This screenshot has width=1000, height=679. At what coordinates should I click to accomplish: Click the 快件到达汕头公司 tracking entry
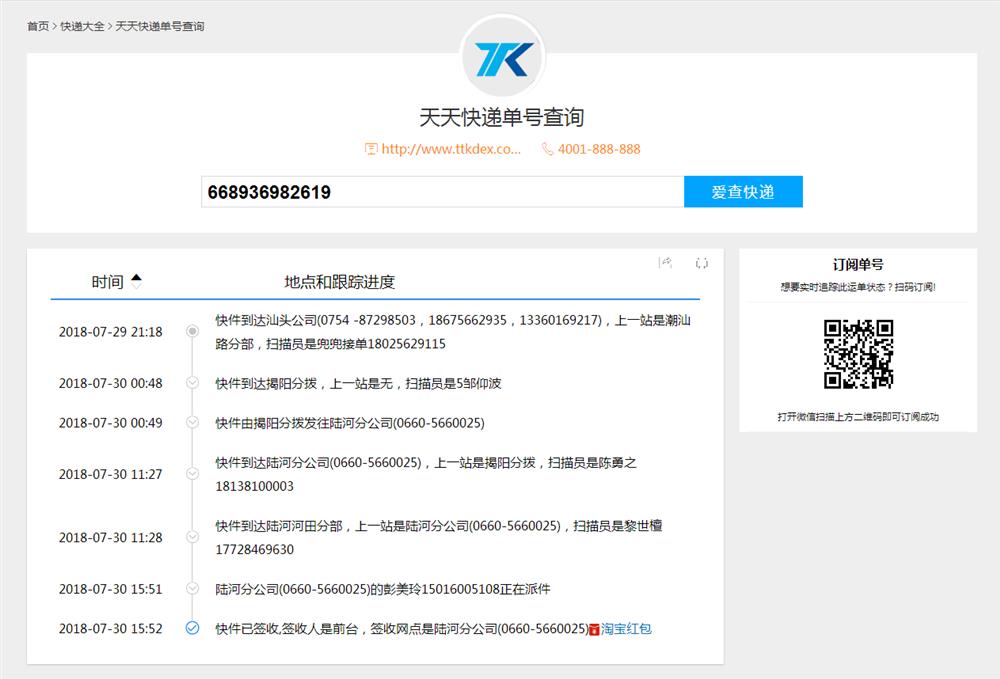(453, 332)
